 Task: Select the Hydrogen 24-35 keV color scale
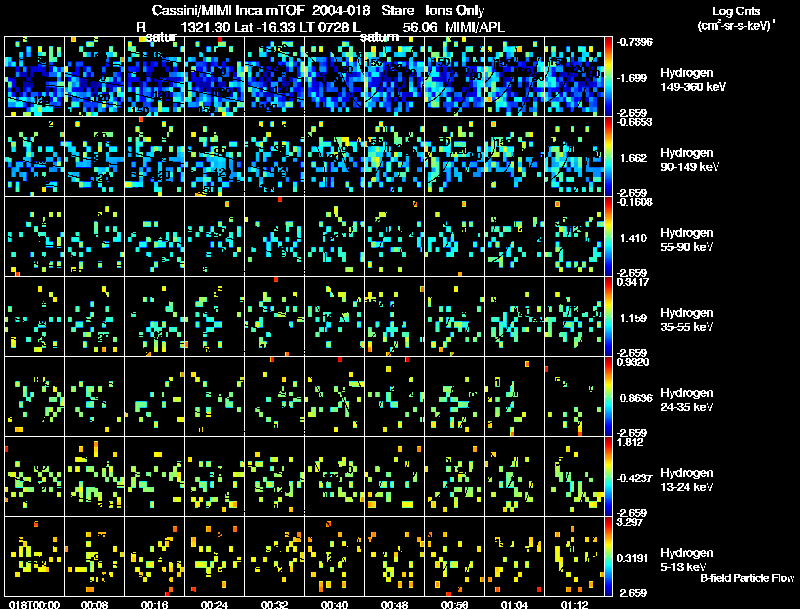tap(608, 397)
